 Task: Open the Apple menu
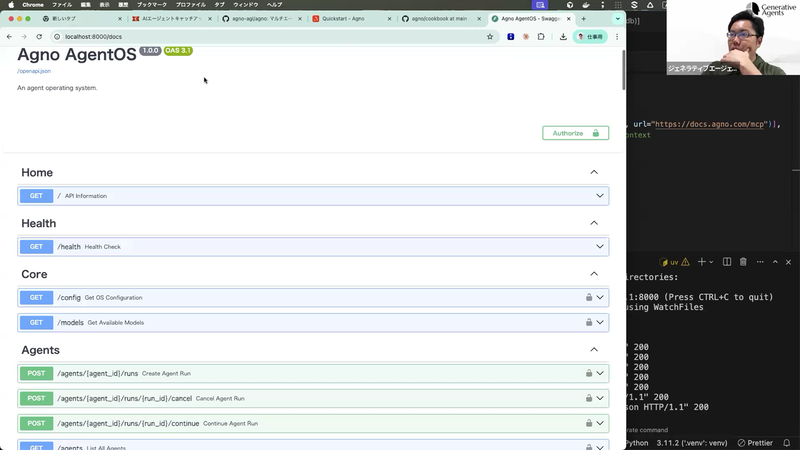(x=11, y=5)
